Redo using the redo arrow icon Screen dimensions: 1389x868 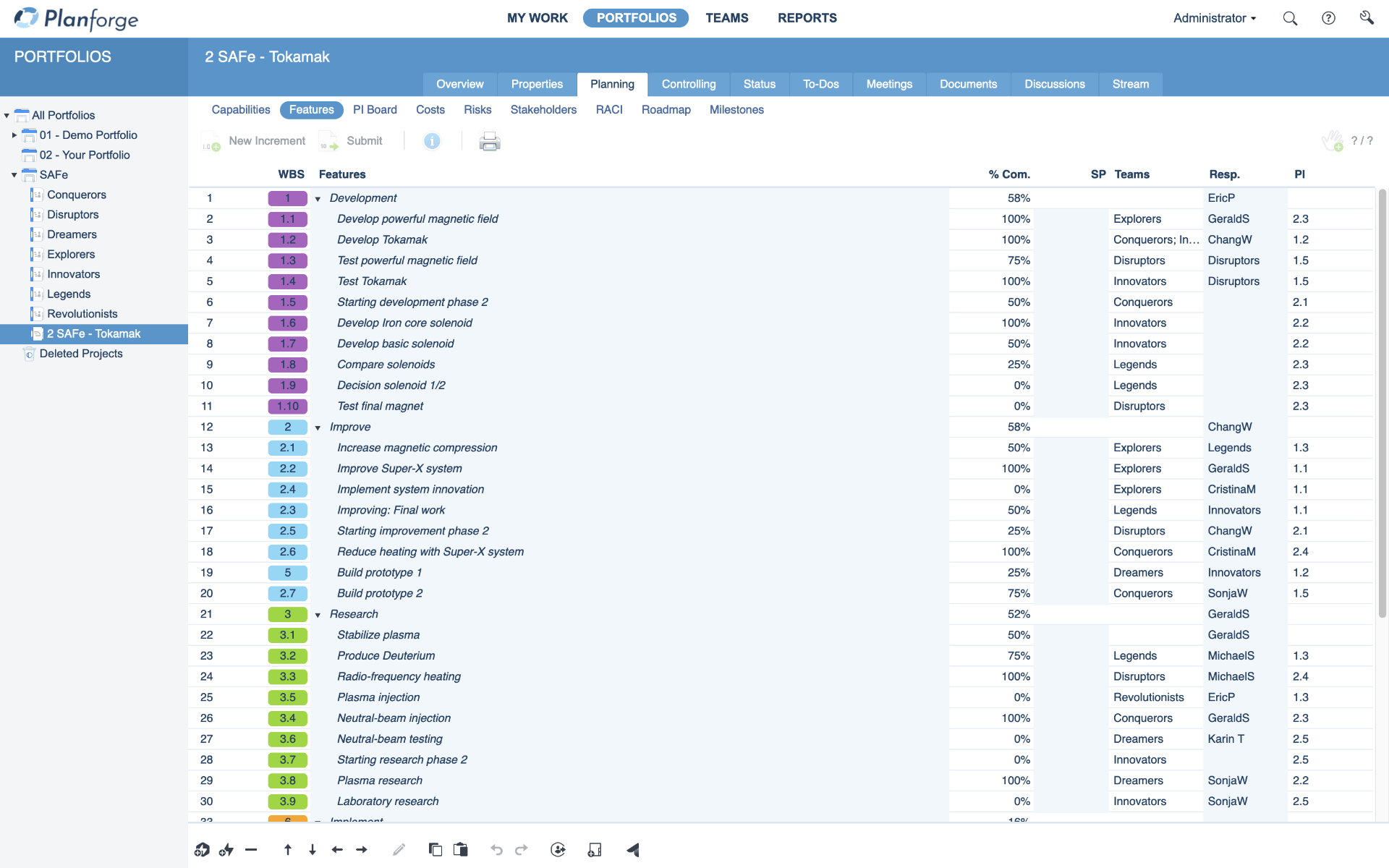[522, 849]
